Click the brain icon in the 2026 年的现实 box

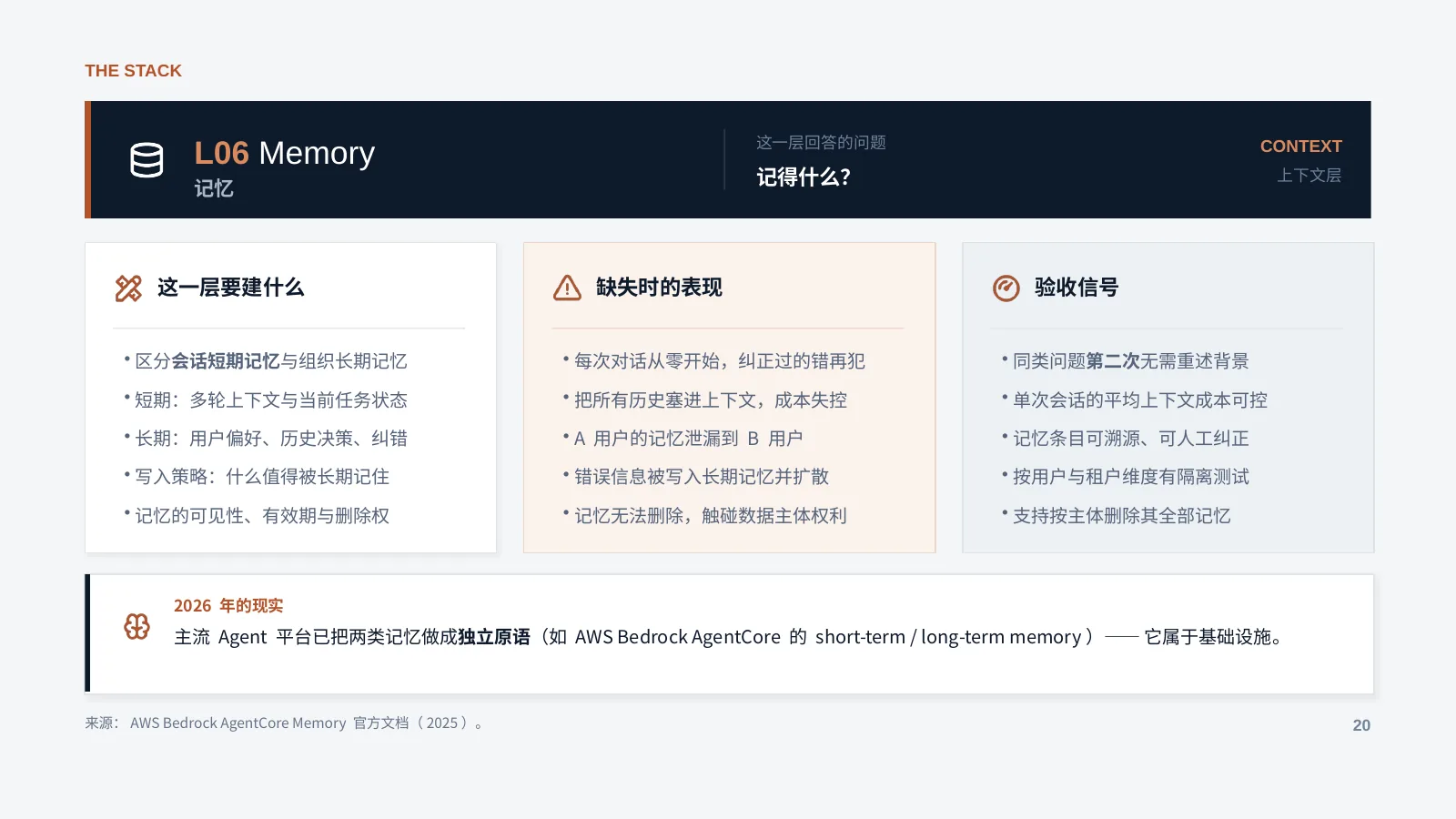136,626
